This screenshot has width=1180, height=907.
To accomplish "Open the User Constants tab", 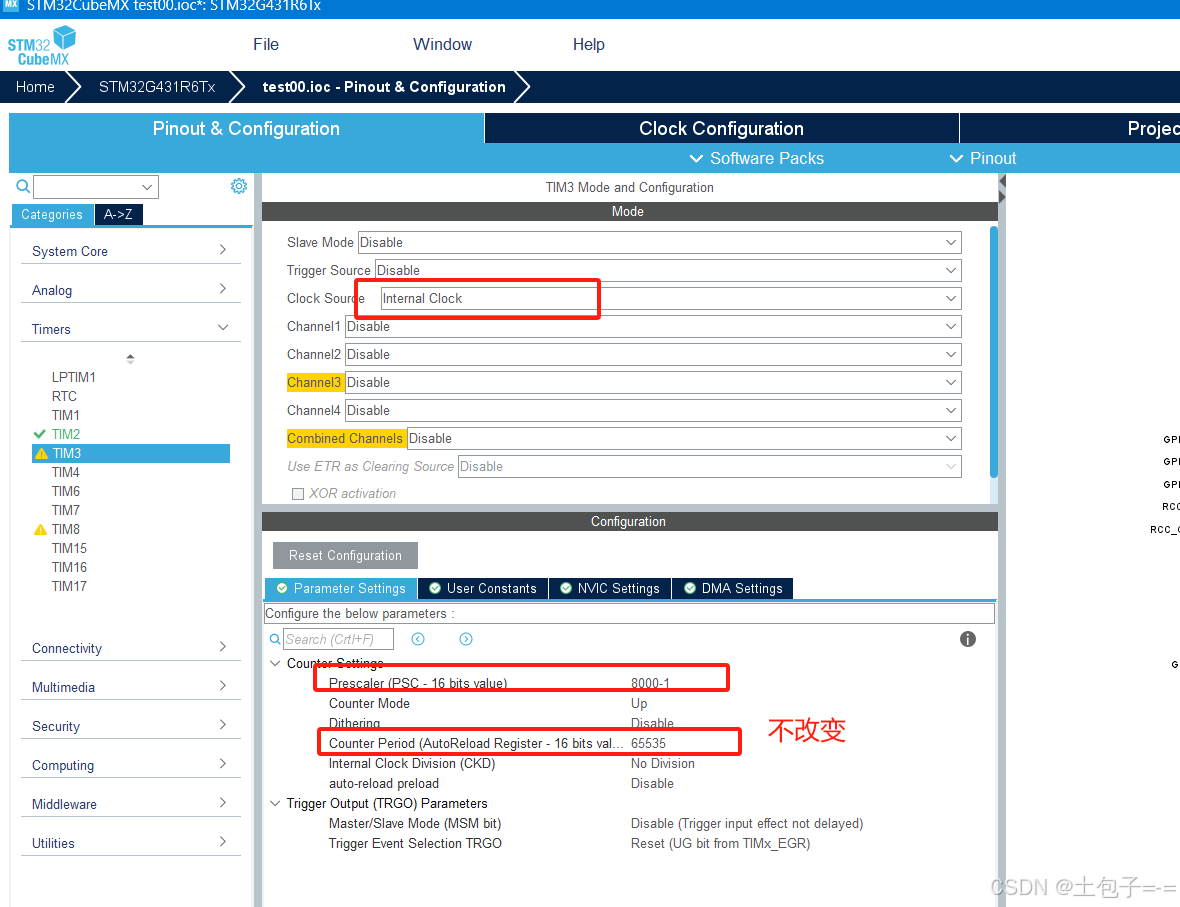I will [483, 589].
